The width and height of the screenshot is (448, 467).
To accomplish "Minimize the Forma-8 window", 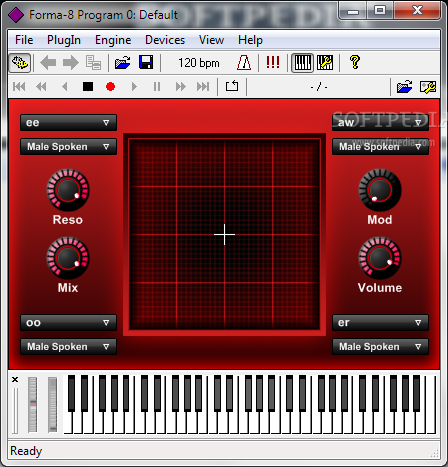I will point(353,12).
